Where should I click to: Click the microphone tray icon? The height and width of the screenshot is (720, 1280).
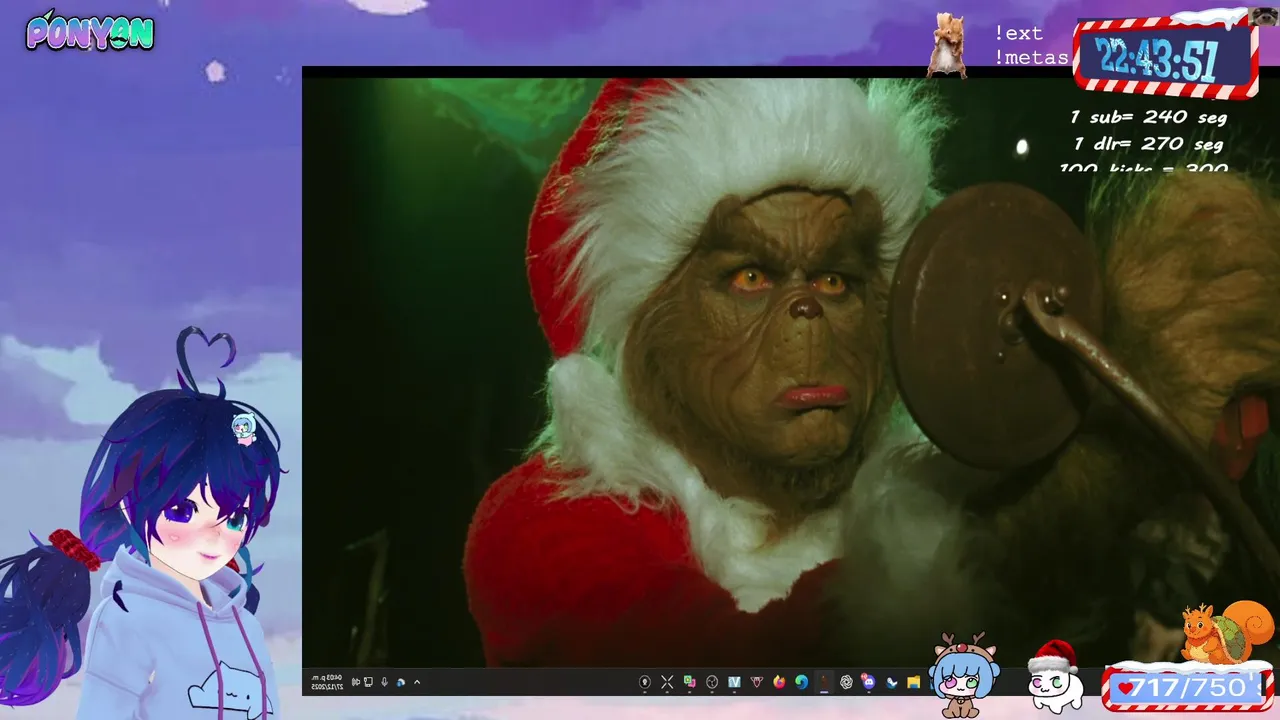tap(384, 682)
